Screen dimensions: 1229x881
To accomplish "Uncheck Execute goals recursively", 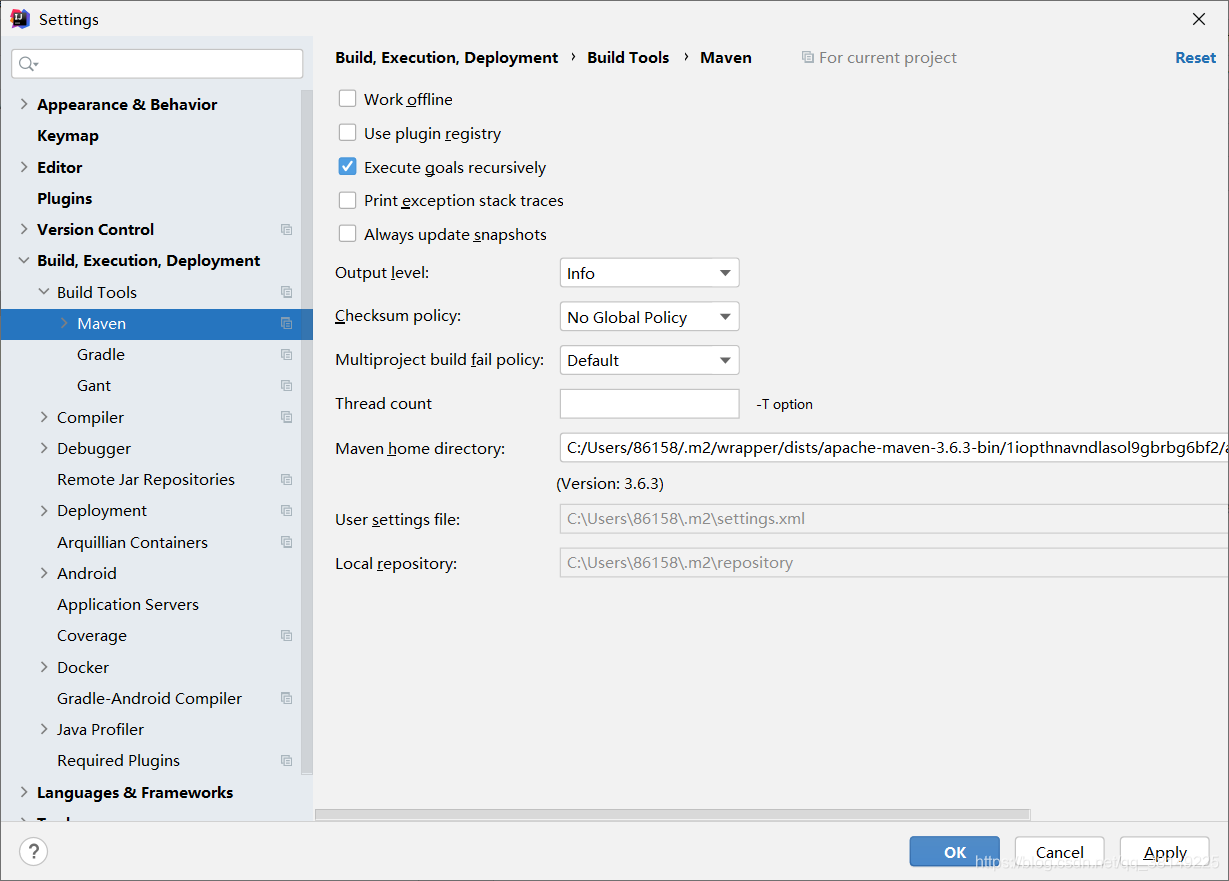I will pyautogui.click(x=347, y=167).
